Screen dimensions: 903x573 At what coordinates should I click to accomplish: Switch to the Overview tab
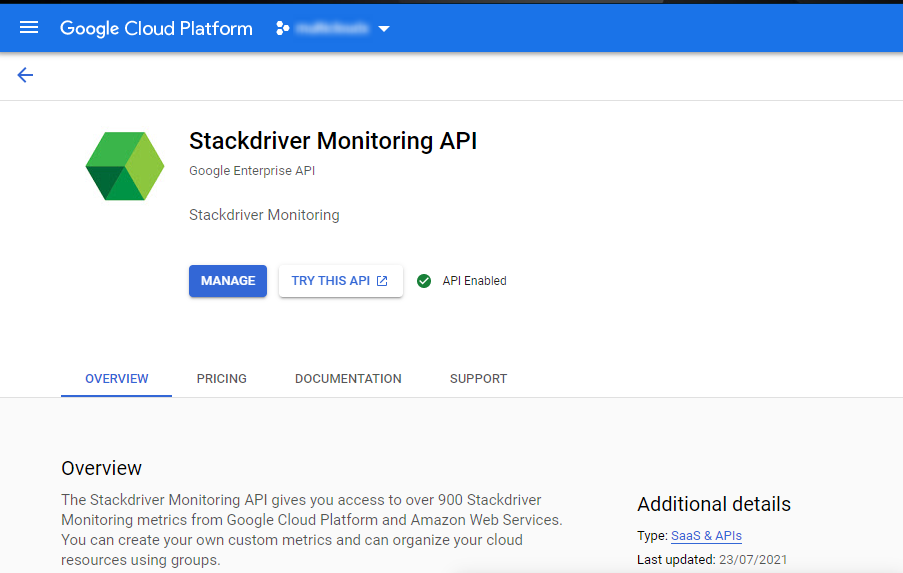click(116, 379)
